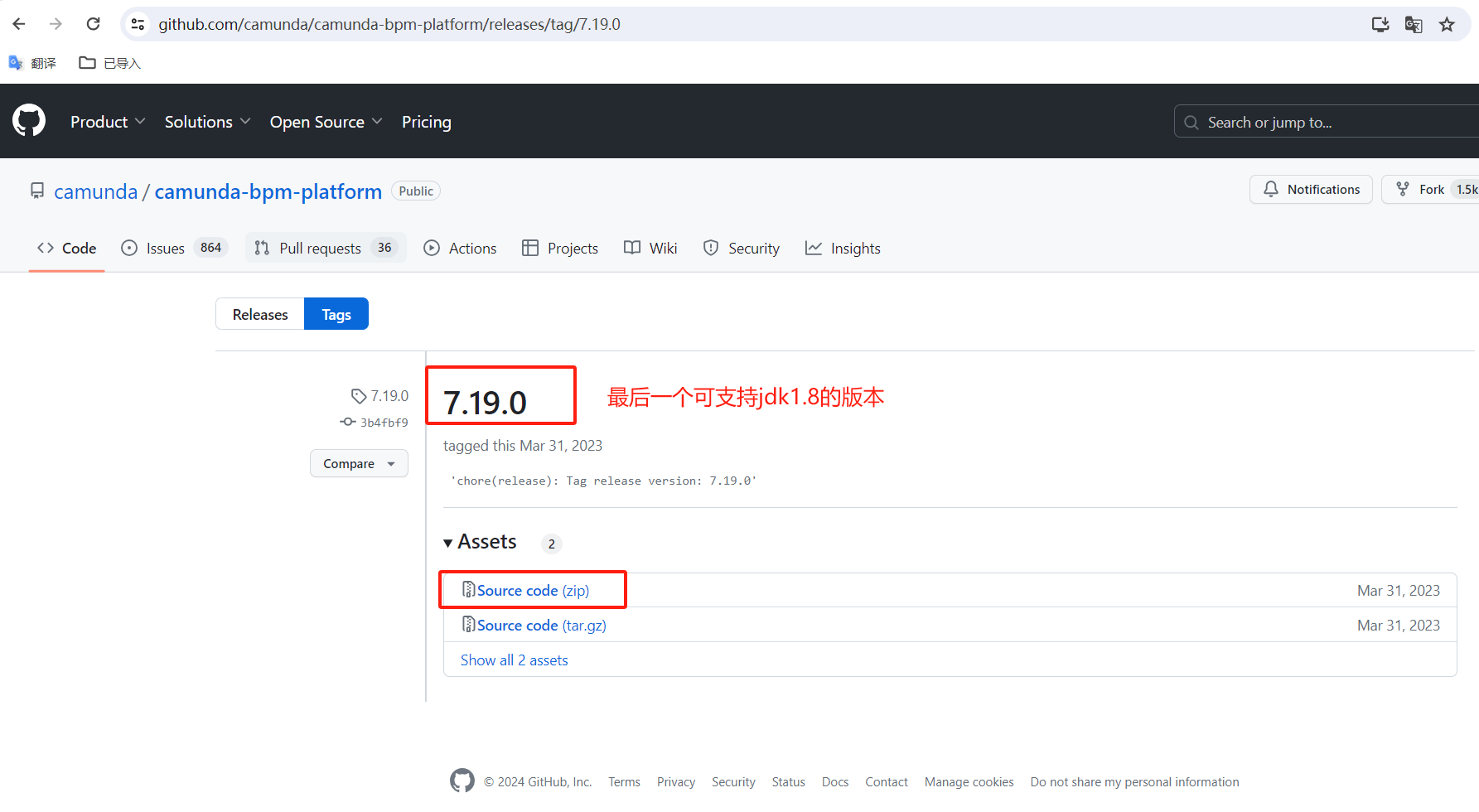Click the install app icon in address bar

[1380, 24]
